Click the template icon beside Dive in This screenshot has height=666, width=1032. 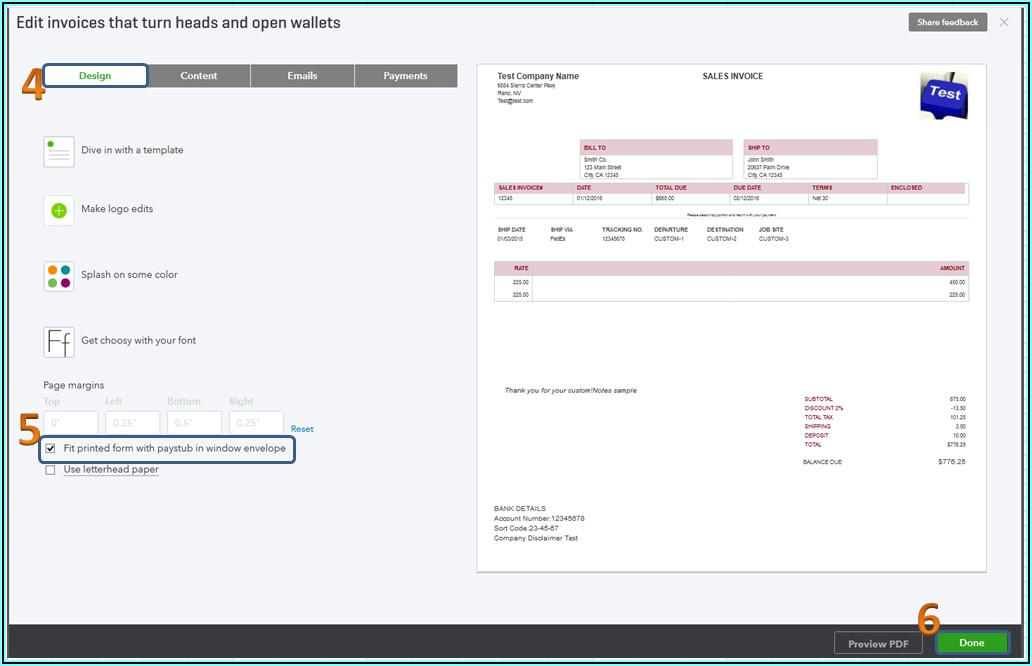tap(59, 151)
